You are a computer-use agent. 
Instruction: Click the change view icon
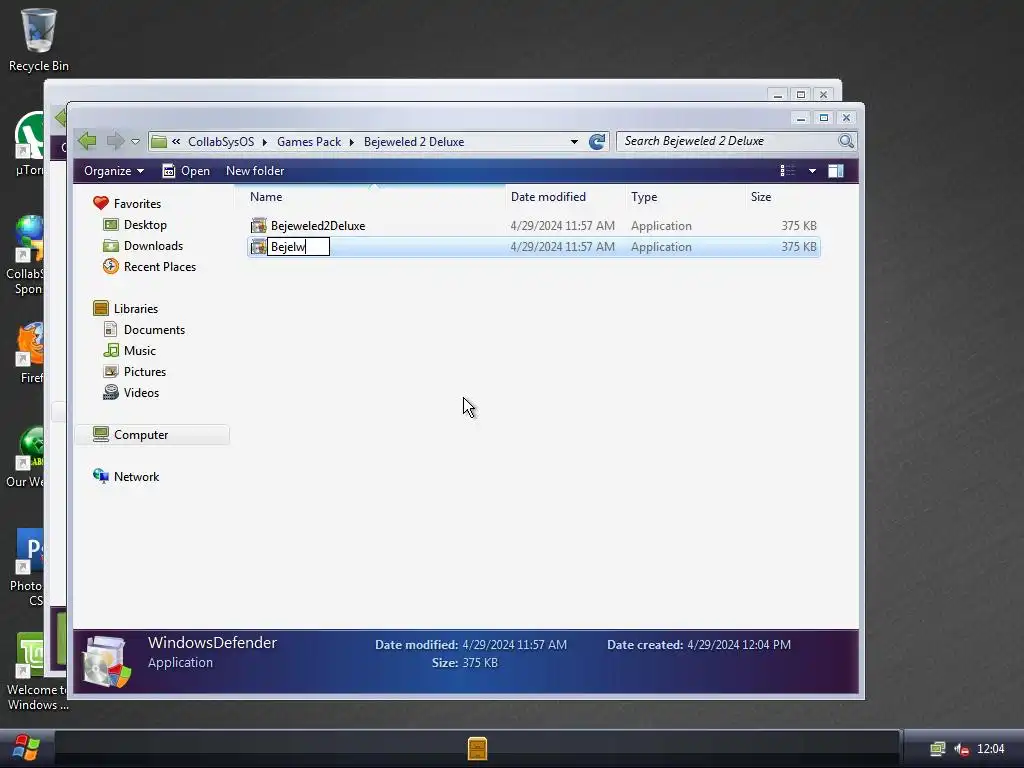(x=788, y=171)
